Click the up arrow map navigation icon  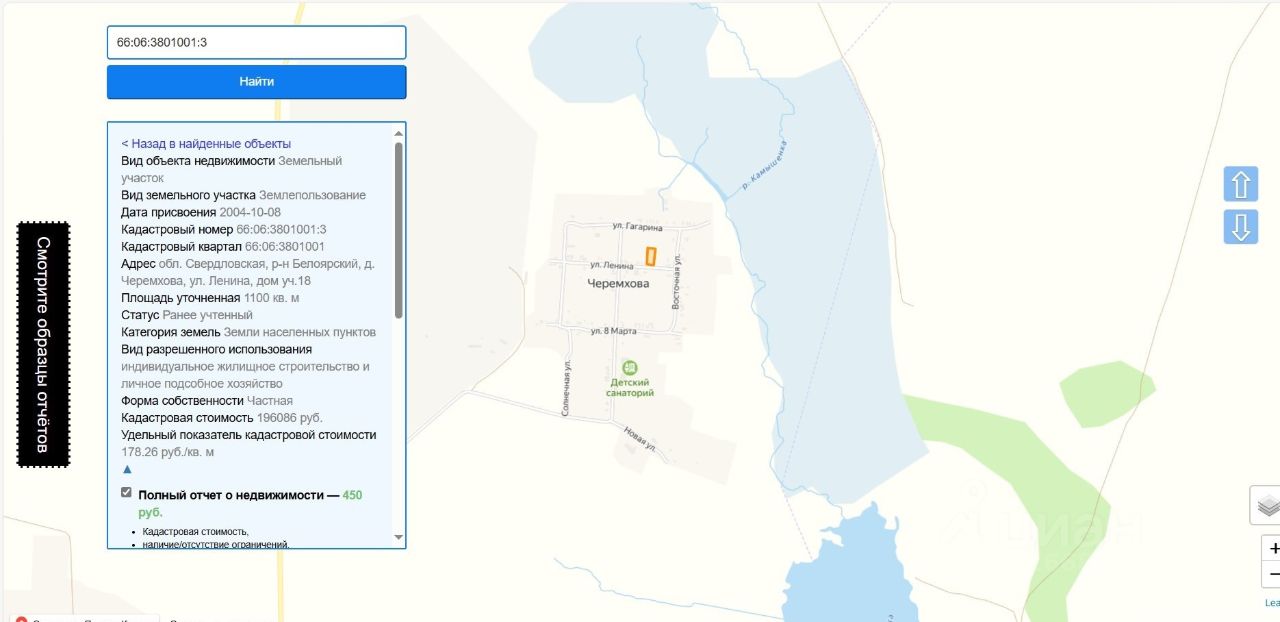1240,185
